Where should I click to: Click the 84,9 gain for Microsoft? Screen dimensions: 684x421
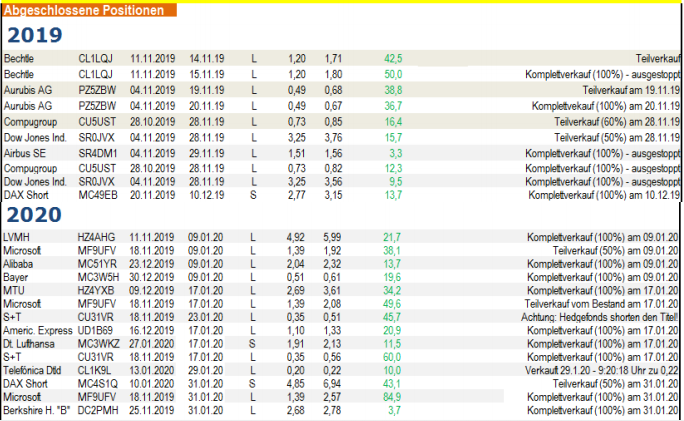(x=392, y=397)
